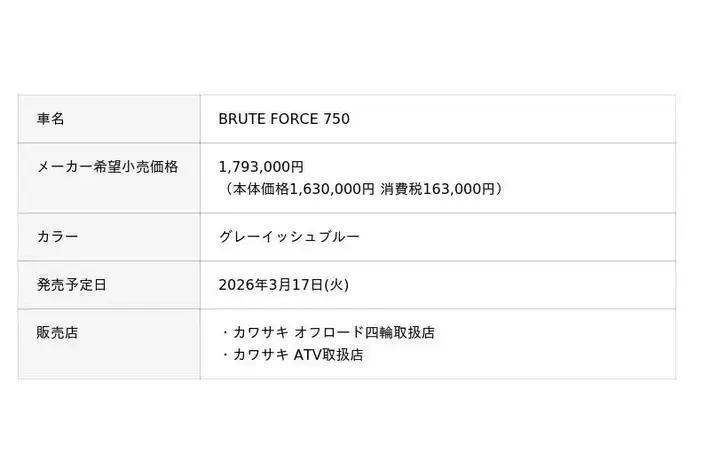Click the number 750 in the model name
This screenshot has height=474, width=710.
(x=336, y=119)
